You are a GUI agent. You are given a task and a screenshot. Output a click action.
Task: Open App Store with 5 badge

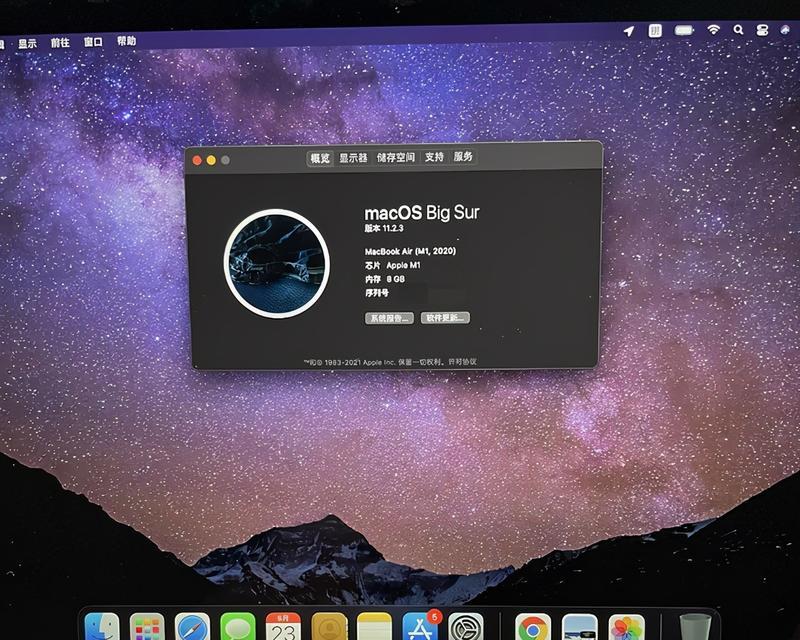pyautogui.click(x=420, y=627)
